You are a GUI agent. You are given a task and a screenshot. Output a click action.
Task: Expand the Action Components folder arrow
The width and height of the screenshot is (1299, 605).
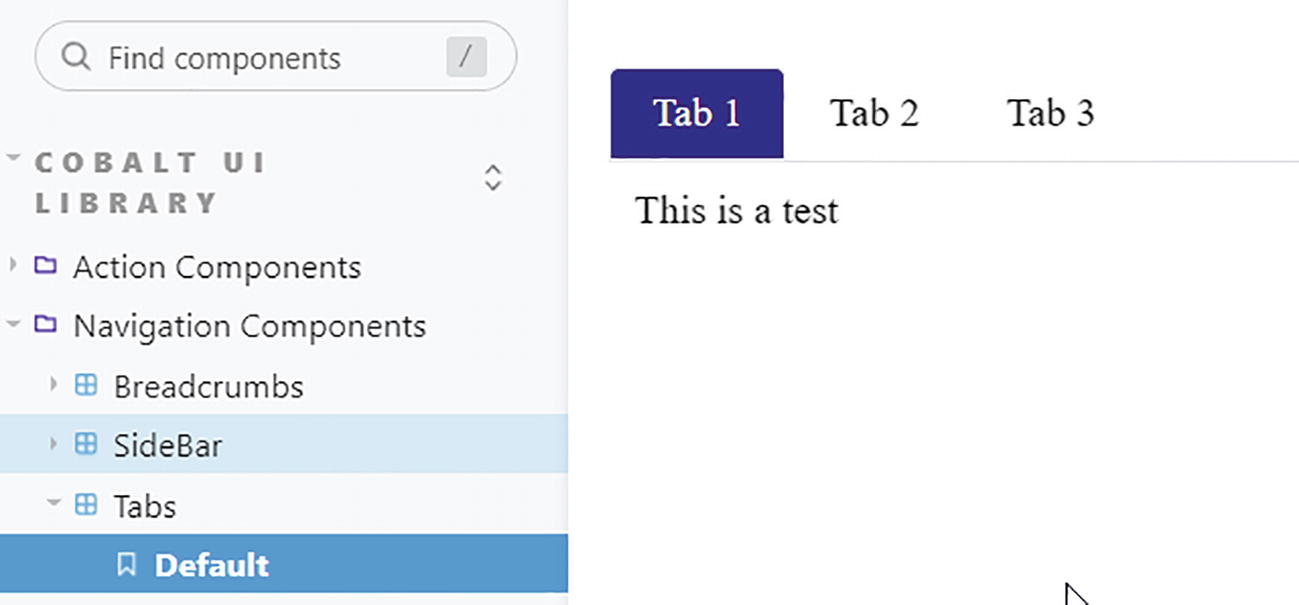pos(13,266)
